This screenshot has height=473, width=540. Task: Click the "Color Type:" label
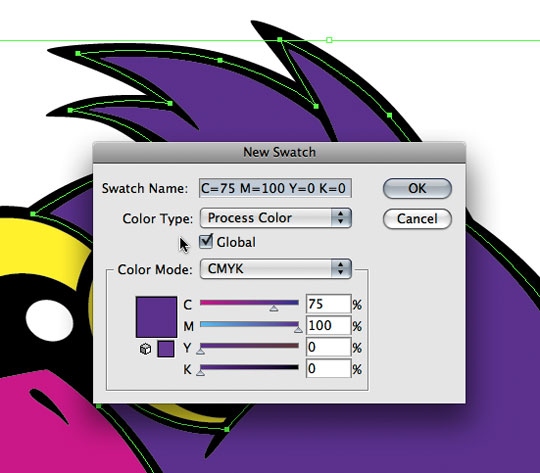click(x=158, y=219)
